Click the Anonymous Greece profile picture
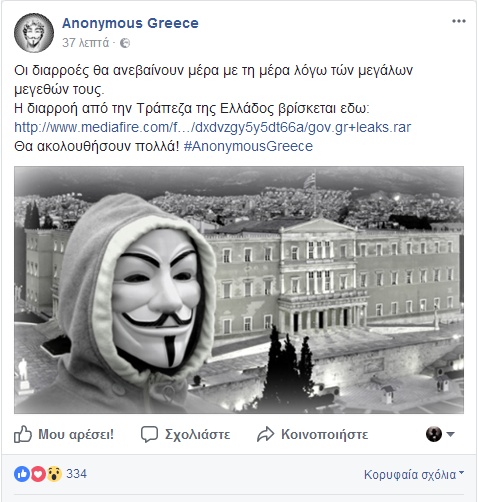Image resolution: width=478 pixels, height=502 pixels. tap(34, 33)
